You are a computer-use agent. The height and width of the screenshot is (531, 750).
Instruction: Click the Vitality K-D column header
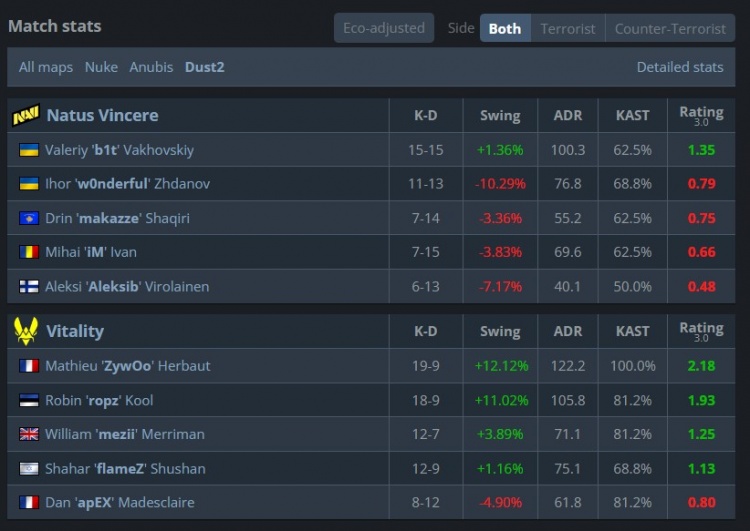click(426, 331)
